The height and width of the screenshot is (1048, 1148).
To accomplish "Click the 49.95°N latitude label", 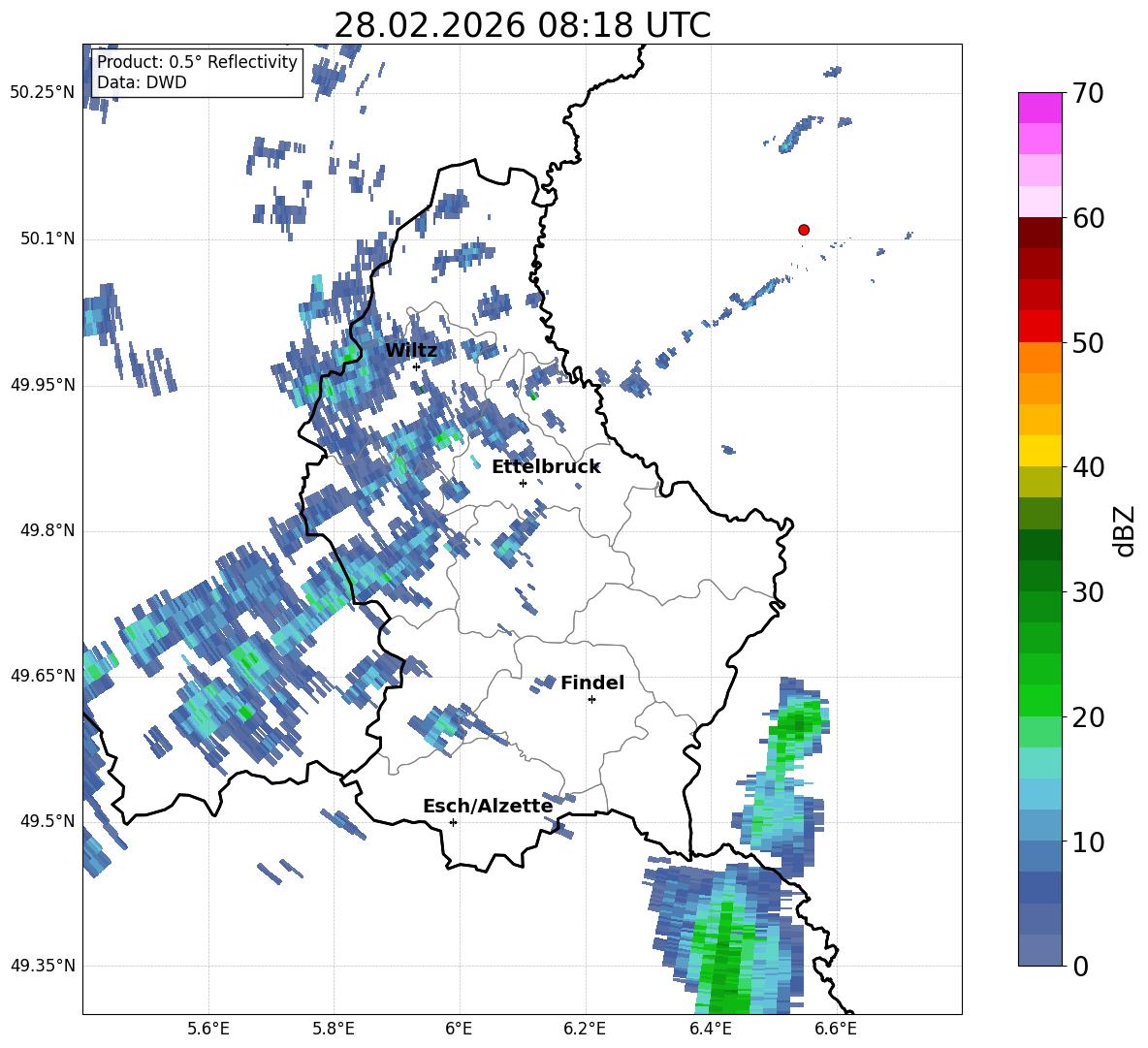I will (43, 384).
